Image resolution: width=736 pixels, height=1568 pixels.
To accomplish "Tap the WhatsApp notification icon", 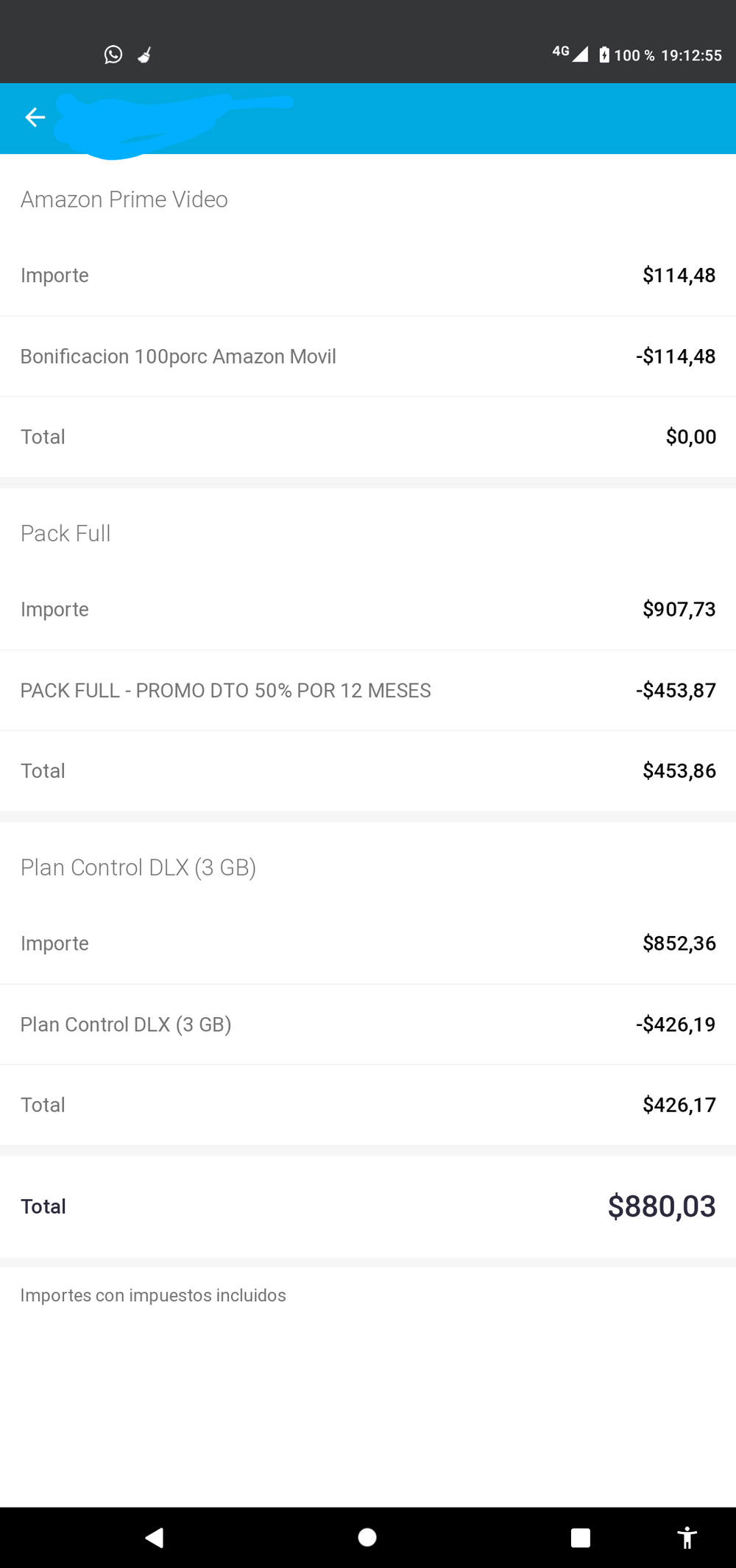I will pyautogui.click(x=113, y=55).
